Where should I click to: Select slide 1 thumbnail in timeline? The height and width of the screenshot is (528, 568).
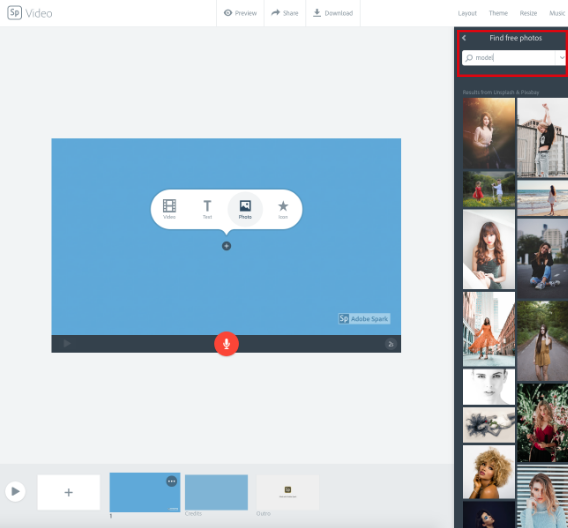(x=145, y=492)
